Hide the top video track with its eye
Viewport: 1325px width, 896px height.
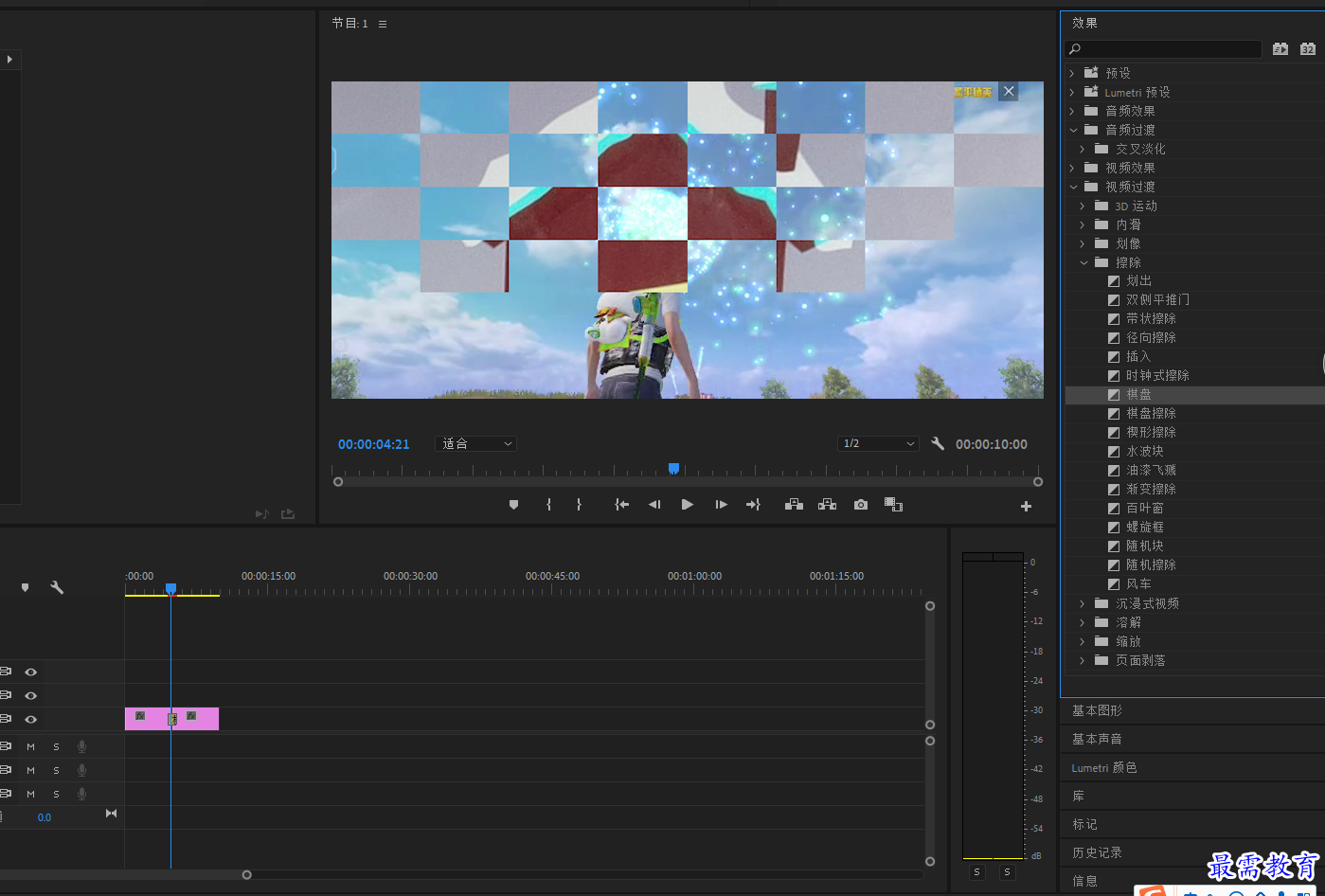[x=30, y=672]
